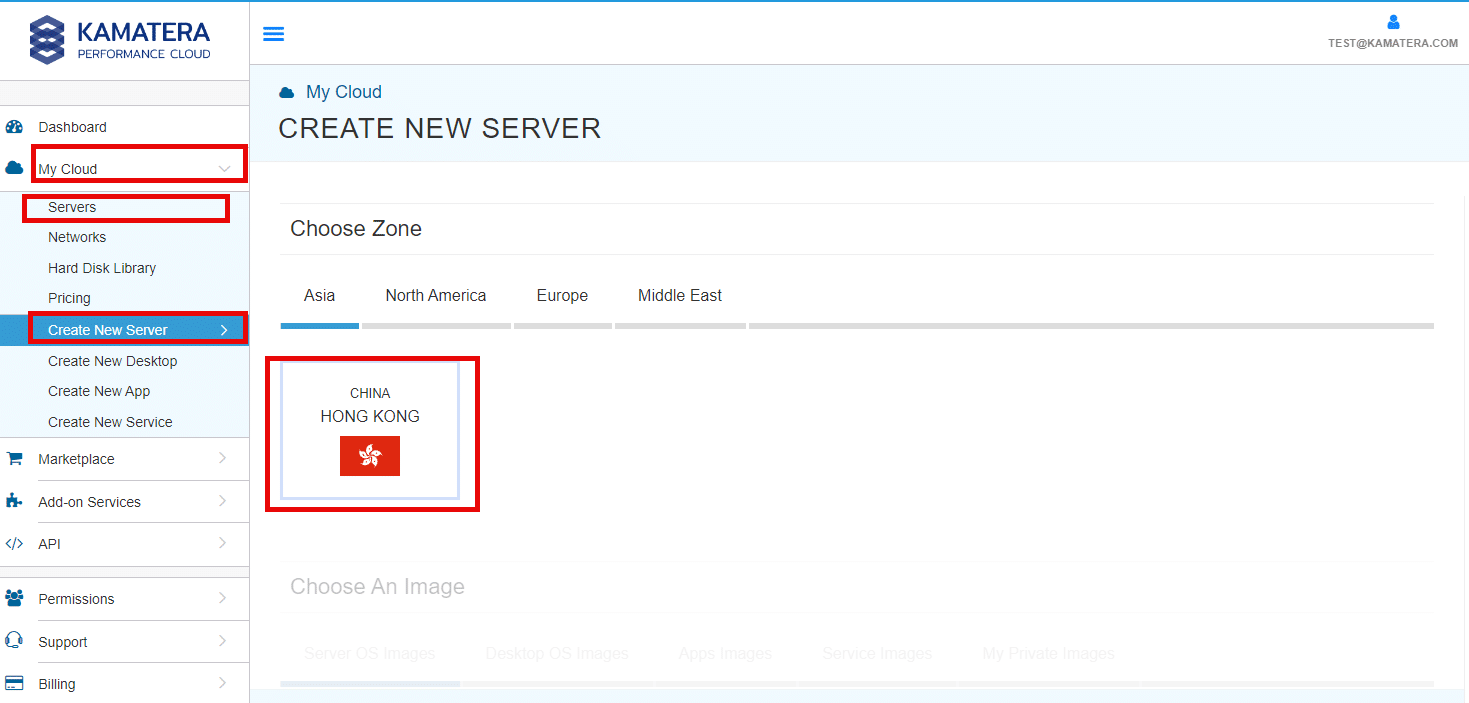
Task: Open the Middle East zone tab
Action: (x=680, y=295)
